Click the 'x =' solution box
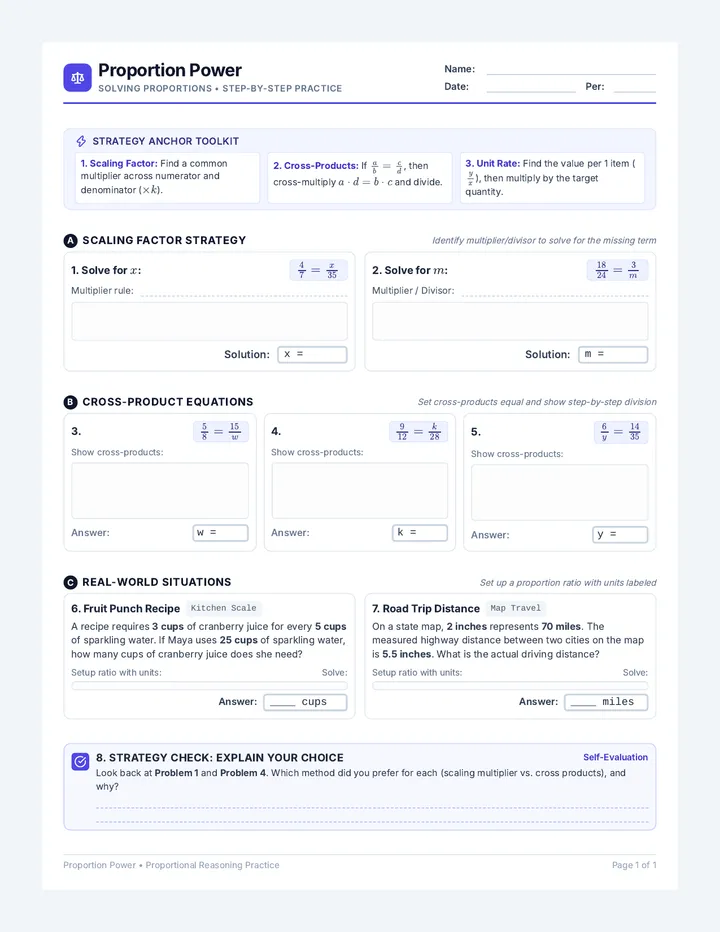This screenshot has width=720, height=932. pos(312,354)
